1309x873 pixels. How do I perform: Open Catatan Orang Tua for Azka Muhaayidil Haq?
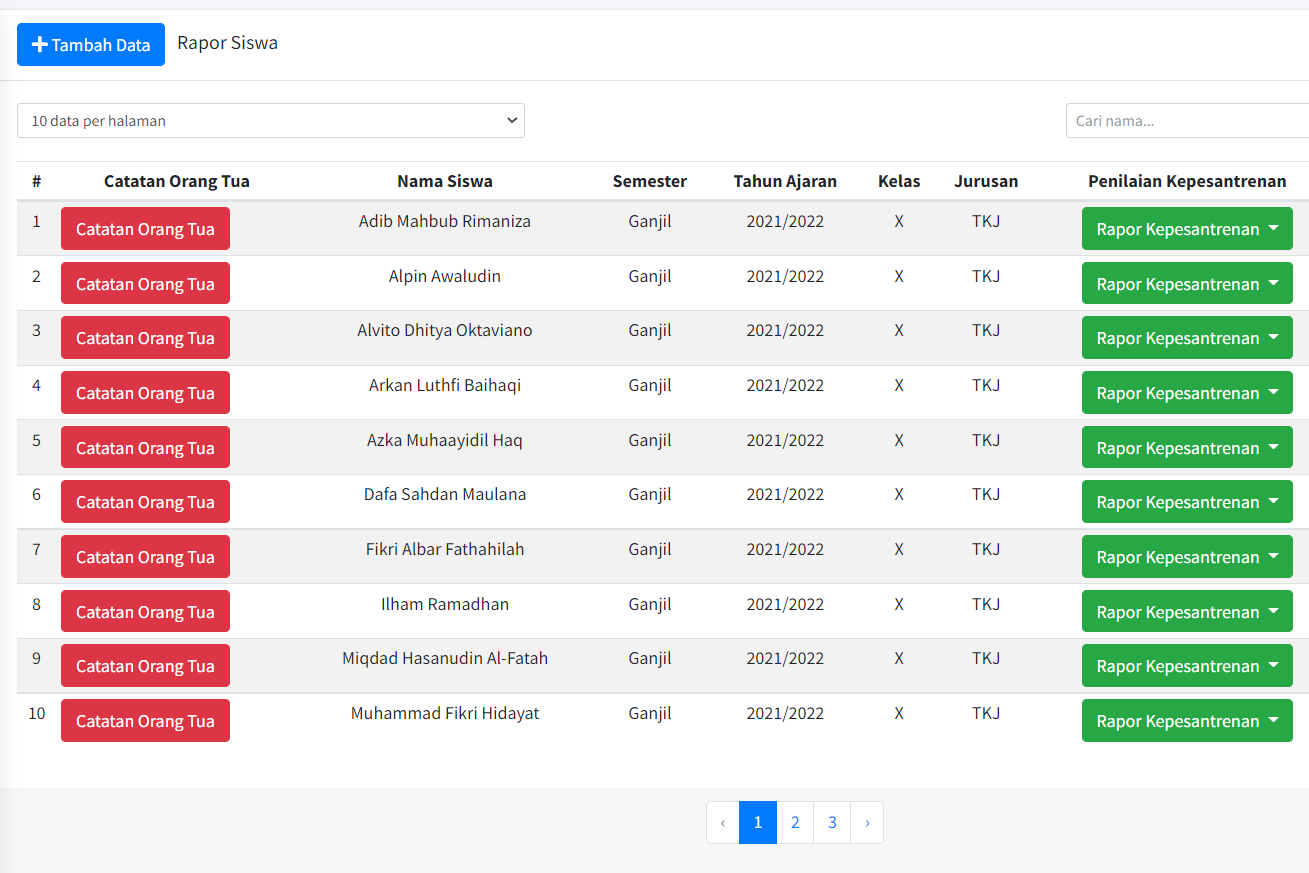click(x=145, y=447)
